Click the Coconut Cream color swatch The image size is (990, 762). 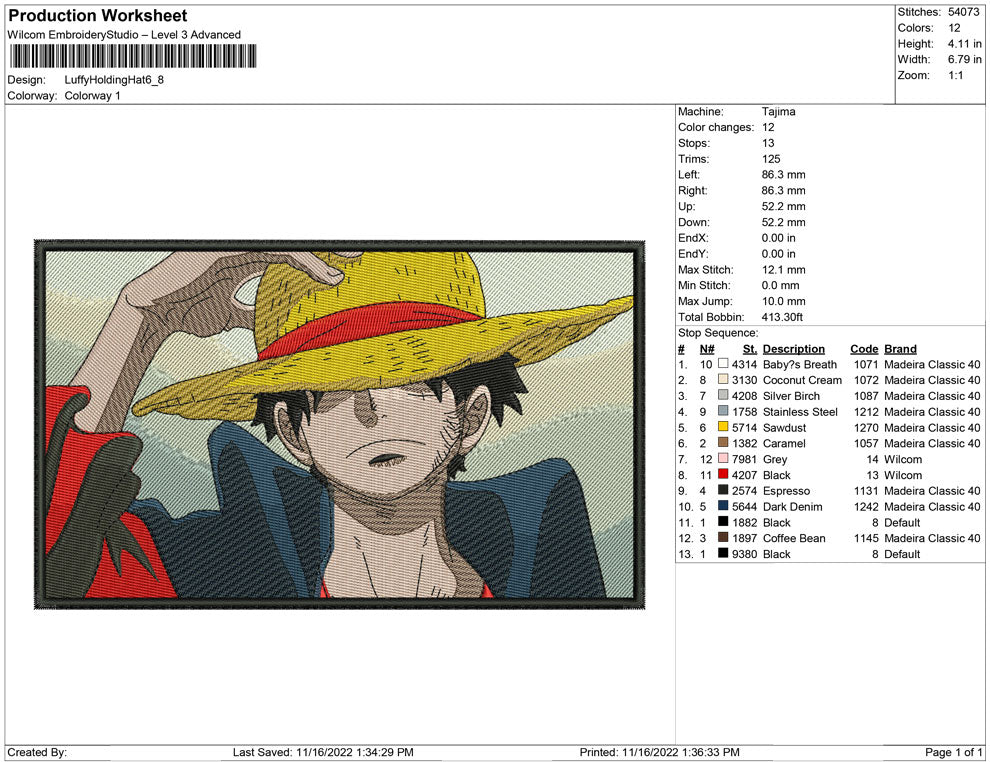723,379
